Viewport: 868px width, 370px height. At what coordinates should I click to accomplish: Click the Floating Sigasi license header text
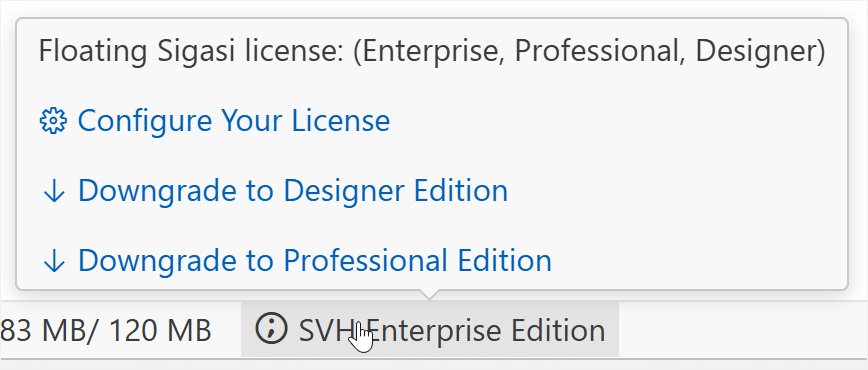432,52
